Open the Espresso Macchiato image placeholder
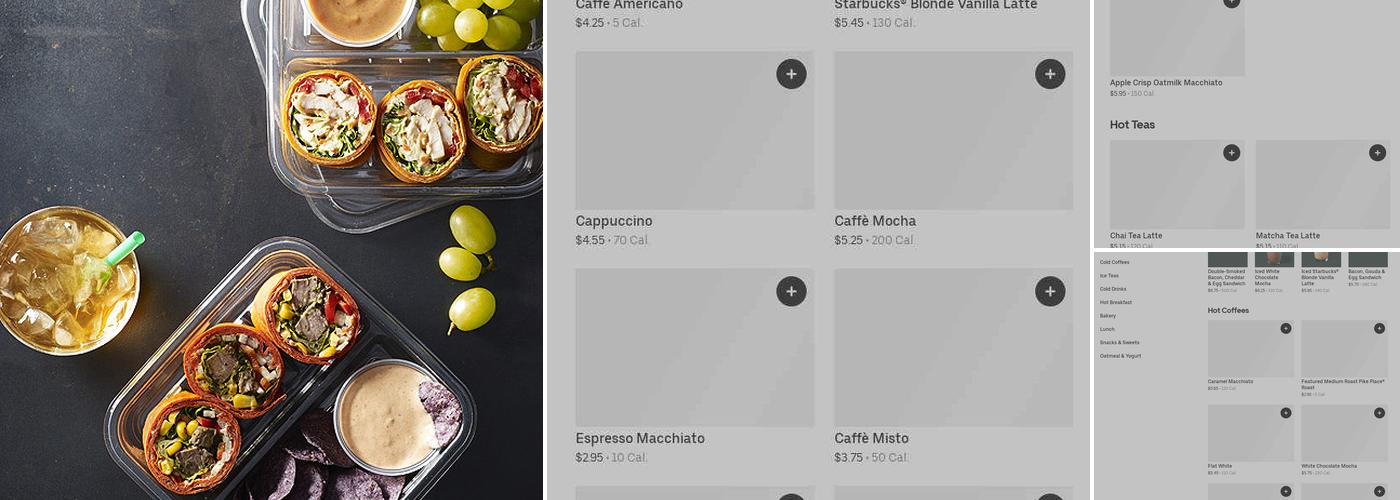The width and height of the screenshot is (1400, 500). click(x=695, y=347)
